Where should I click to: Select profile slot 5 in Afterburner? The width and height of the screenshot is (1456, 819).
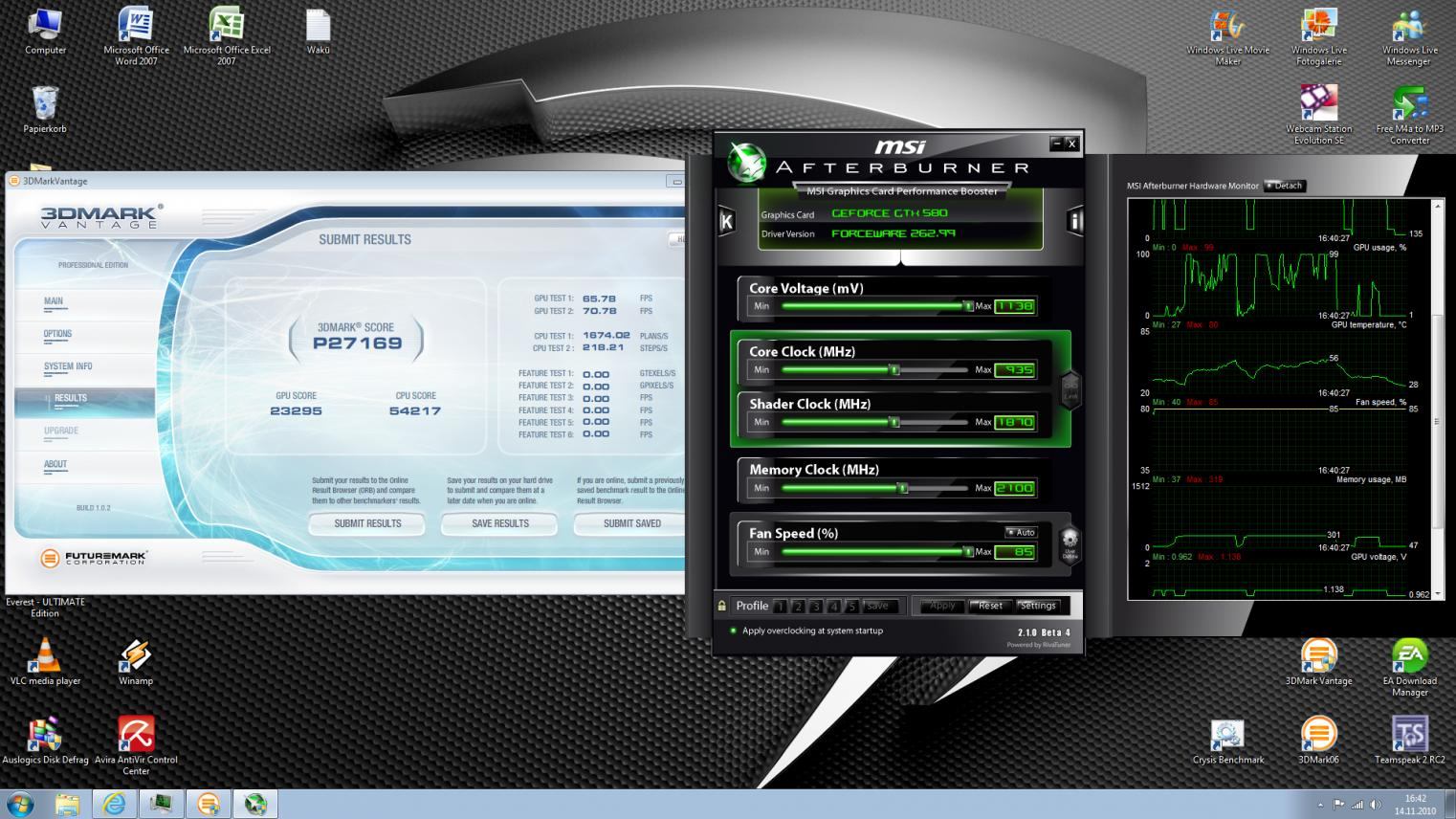[x=851, y=606]
